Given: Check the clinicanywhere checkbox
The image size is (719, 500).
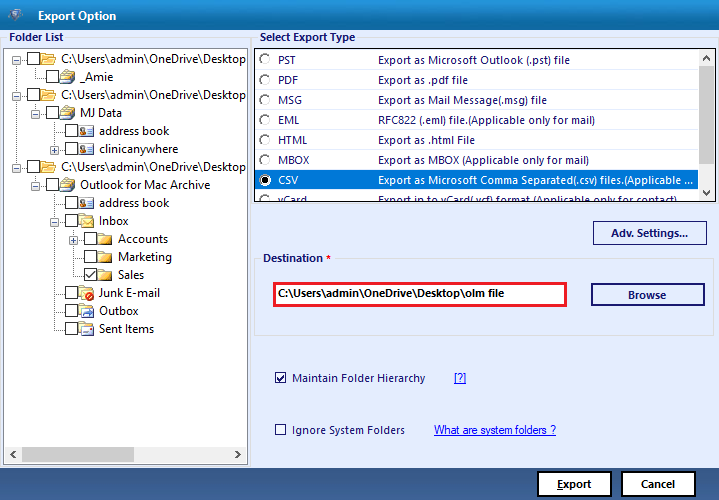Looking at the screenshot, I should coord(71,149).
